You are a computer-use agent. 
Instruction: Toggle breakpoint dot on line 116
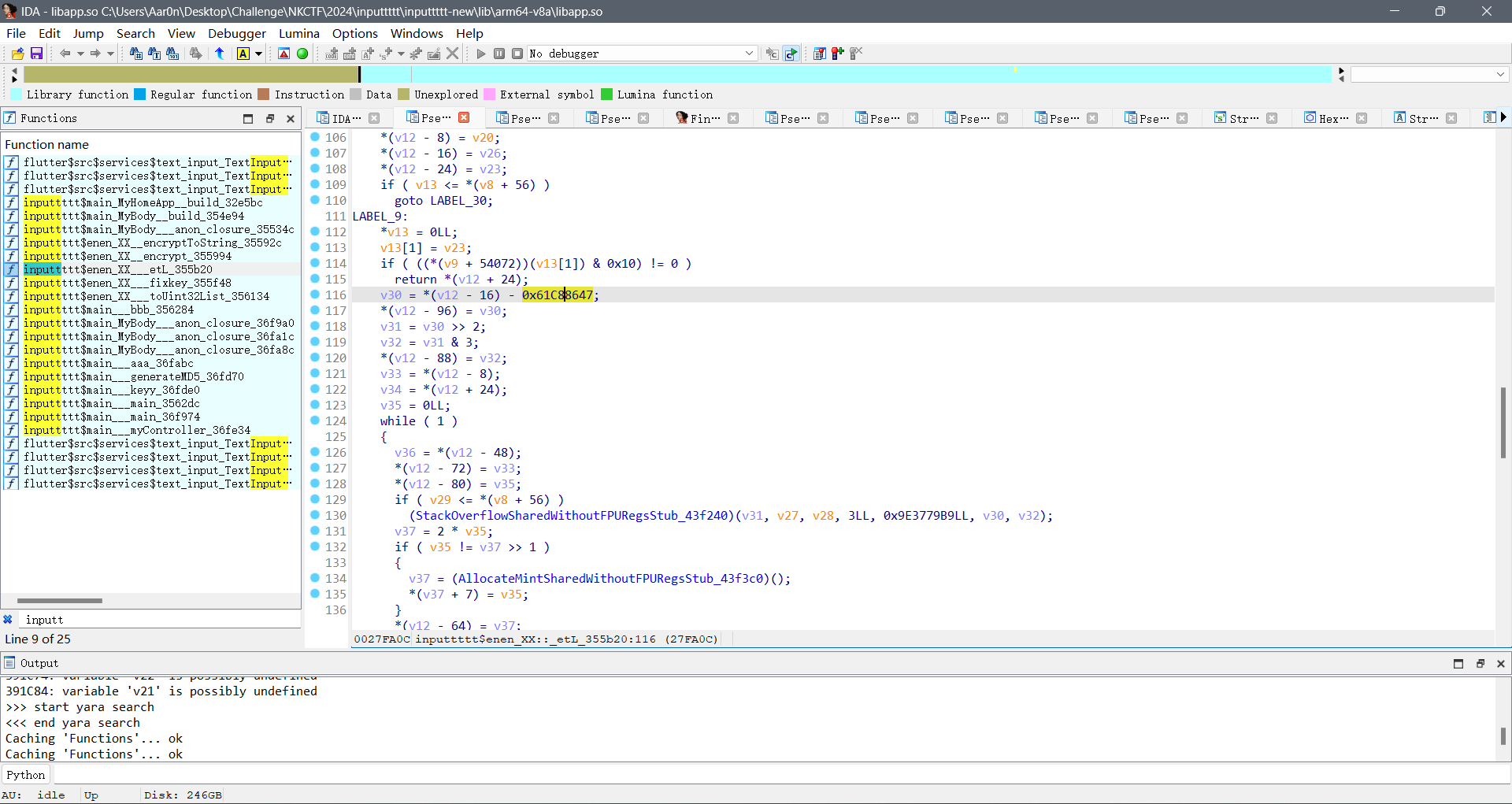point(315,295)
